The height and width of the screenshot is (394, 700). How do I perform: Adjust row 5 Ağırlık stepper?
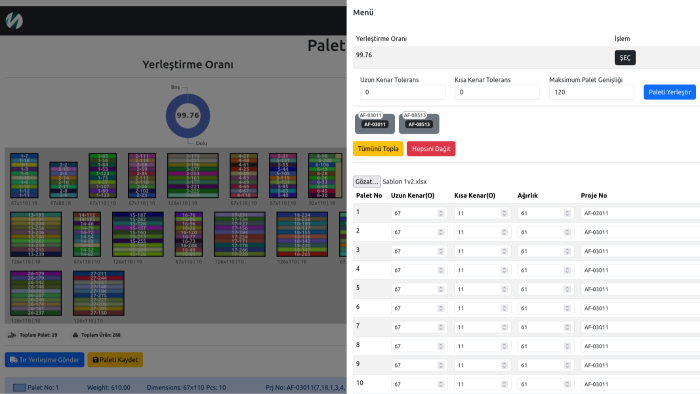coord(567,289)
